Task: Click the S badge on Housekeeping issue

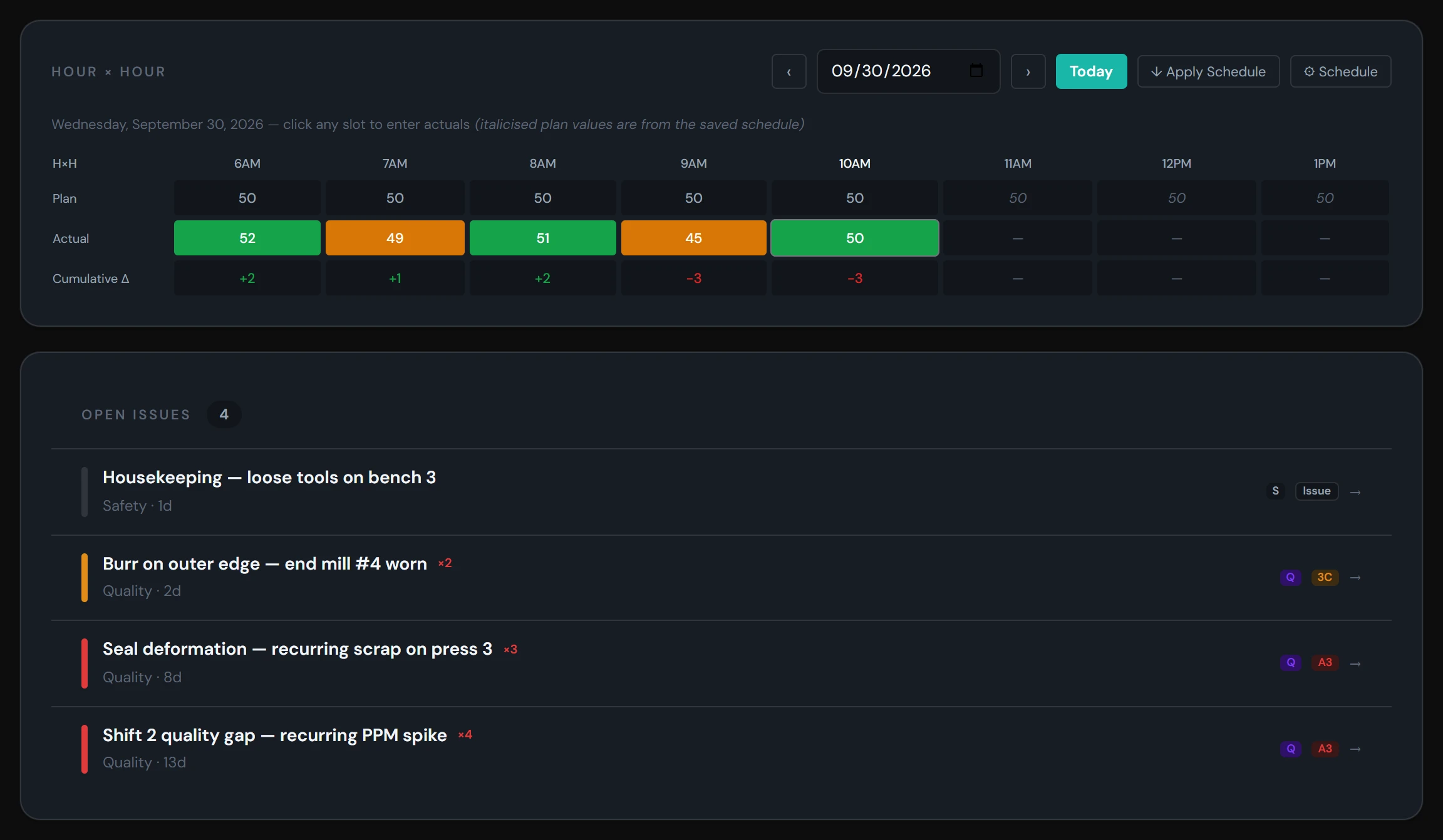Action: click(x=1275, y=491)
